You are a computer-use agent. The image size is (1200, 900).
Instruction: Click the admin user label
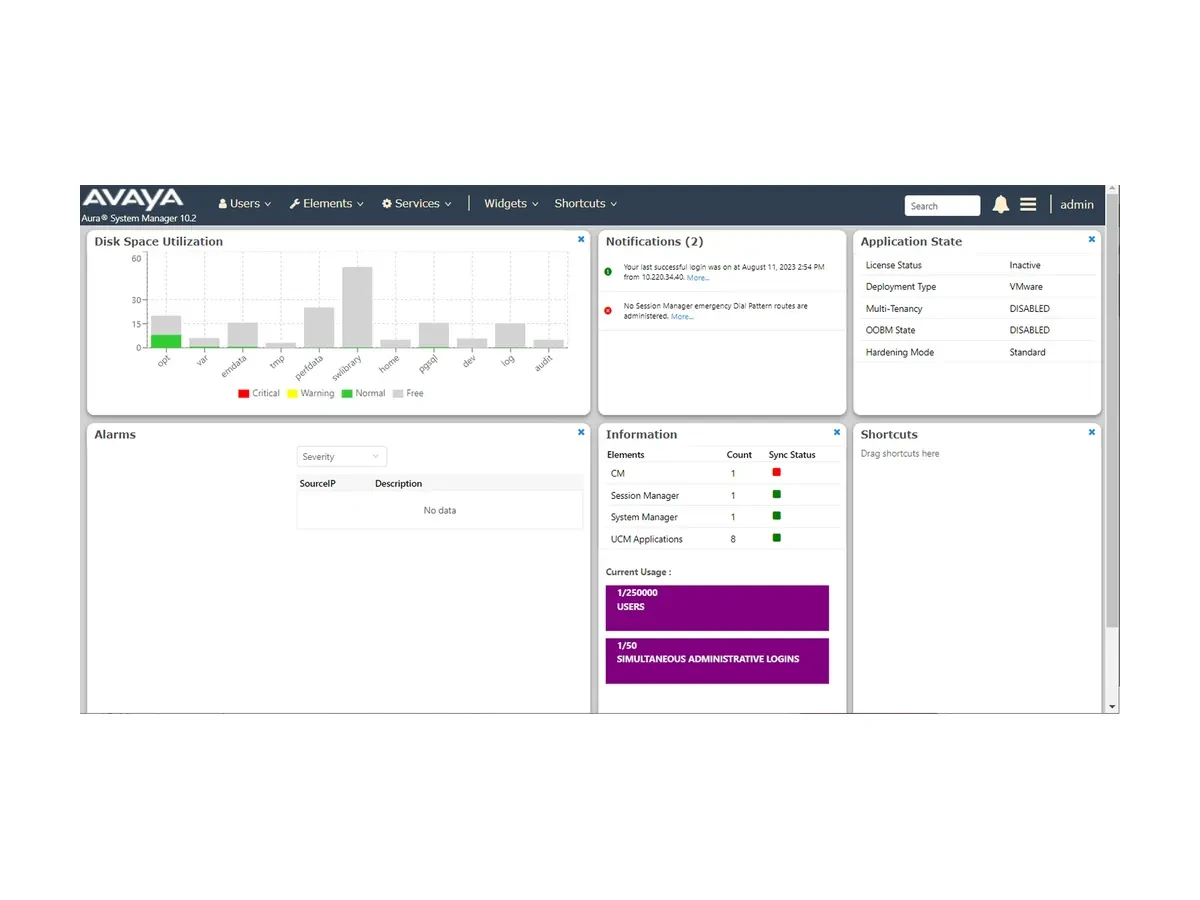pos(1077,205)
